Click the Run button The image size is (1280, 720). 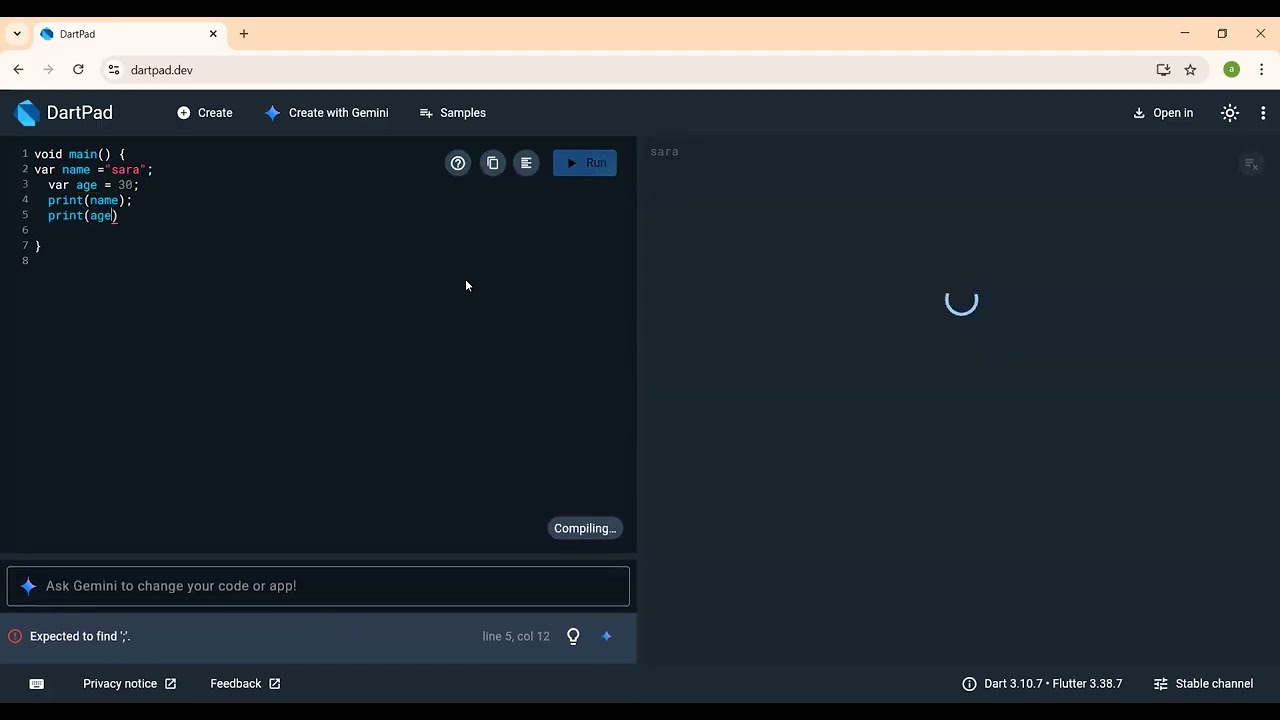[585, 163]
